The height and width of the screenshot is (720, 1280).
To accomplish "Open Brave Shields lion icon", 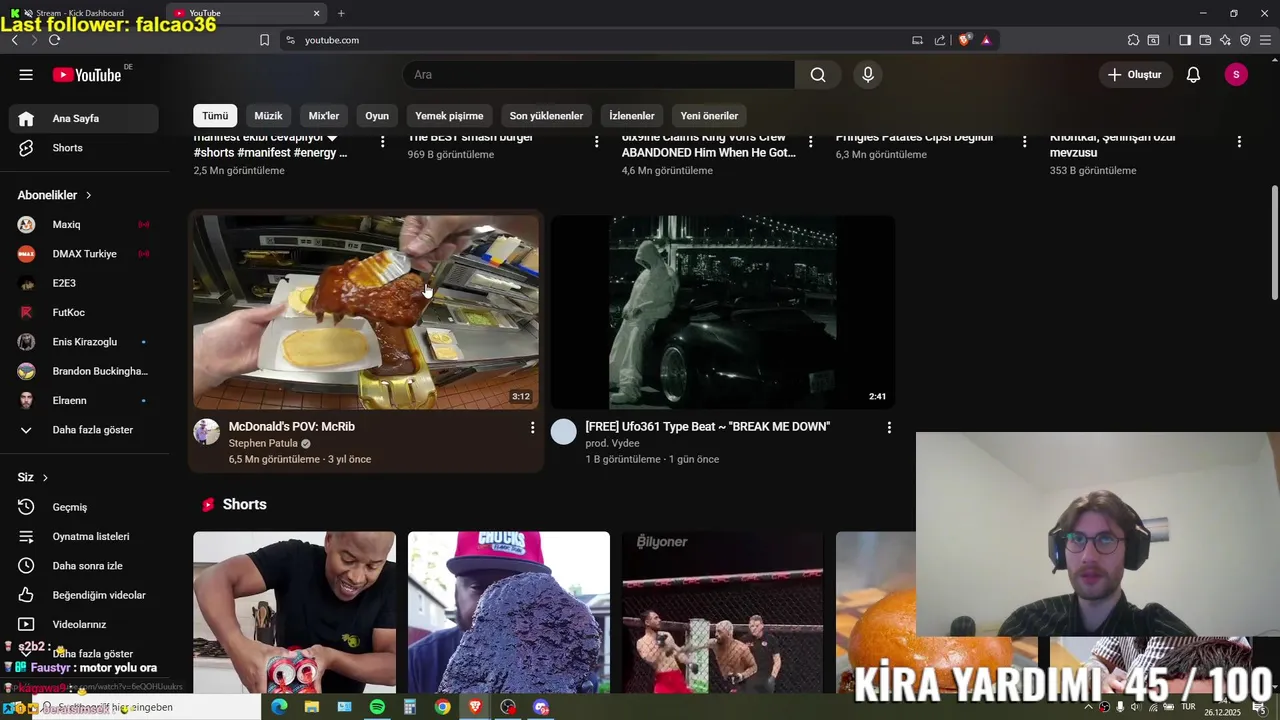I will pyautogui.click(x=965, y=40).
